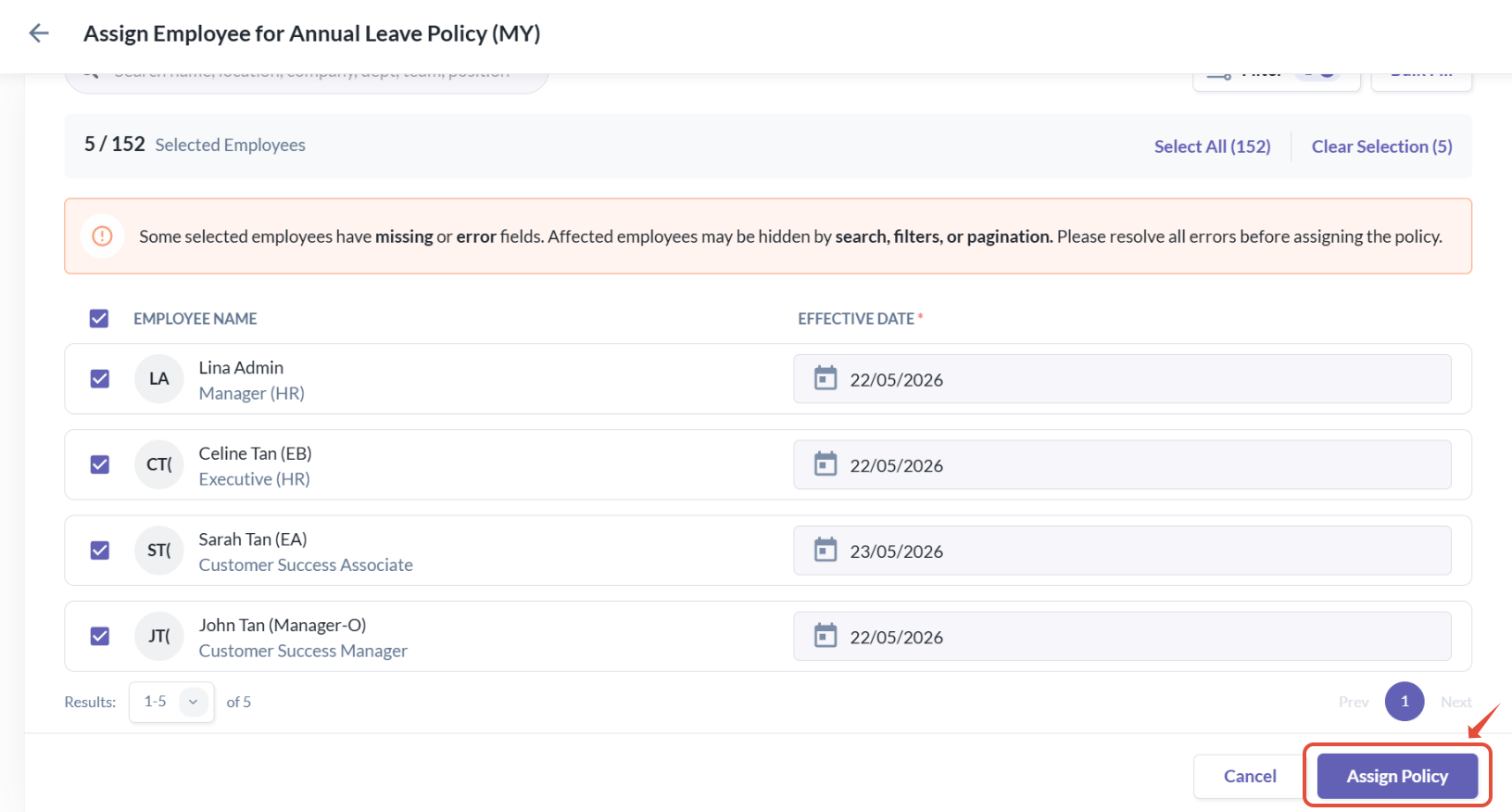Open calendar icon for Celine Tan
This screenshot has width=1512, height=812.
[825, 463]
